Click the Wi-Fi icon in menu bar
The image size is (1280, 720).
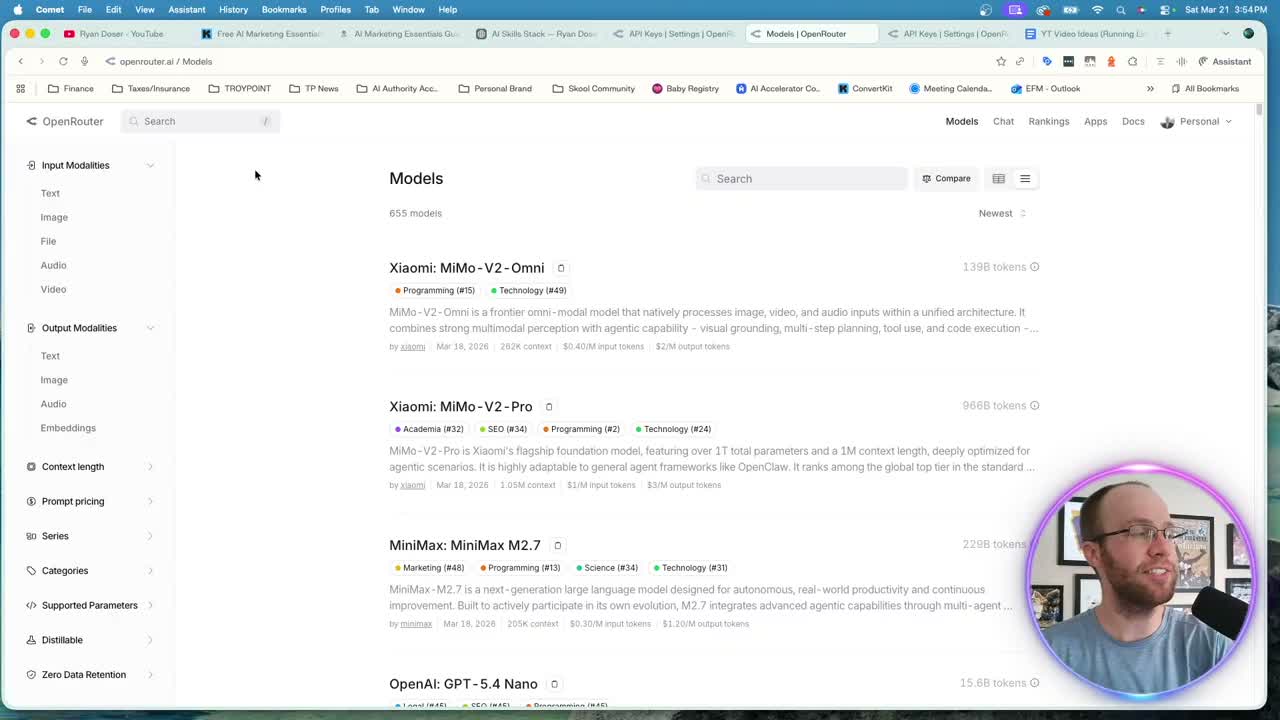1098,10
